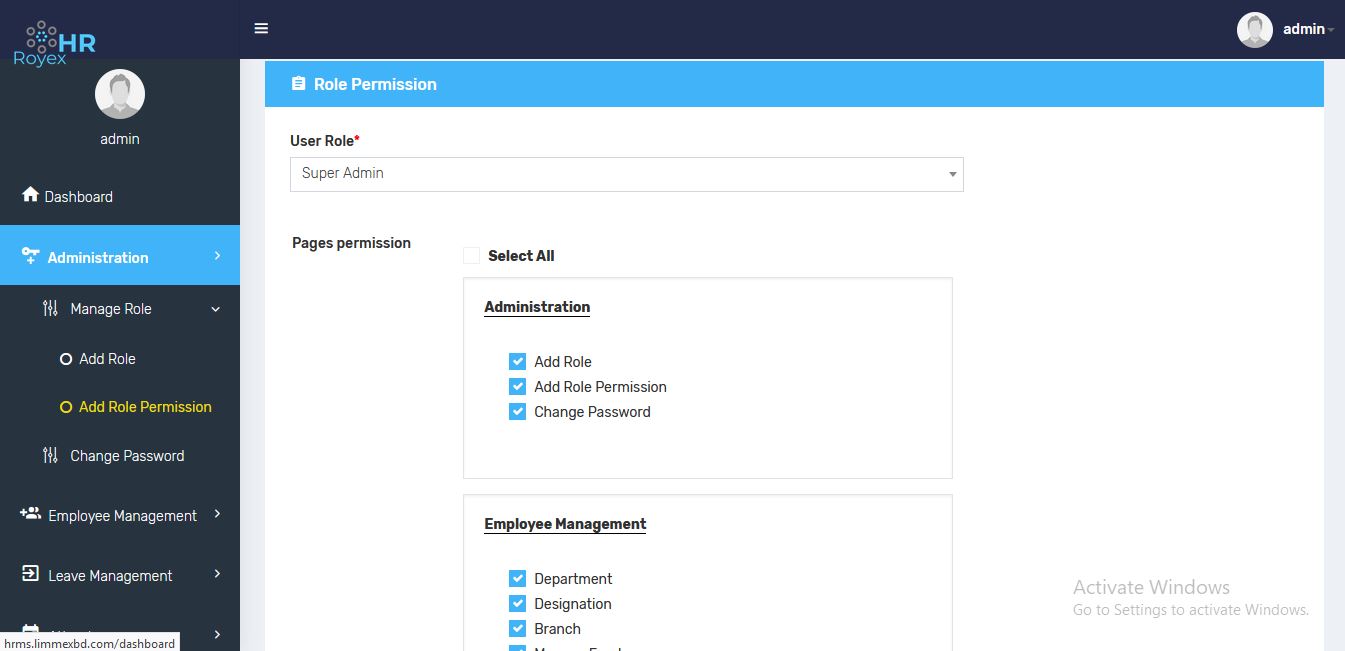Click Employee Management people icon
Image resolution: width=1345 pixels, height=651 pixels.
tap(30, 514)
